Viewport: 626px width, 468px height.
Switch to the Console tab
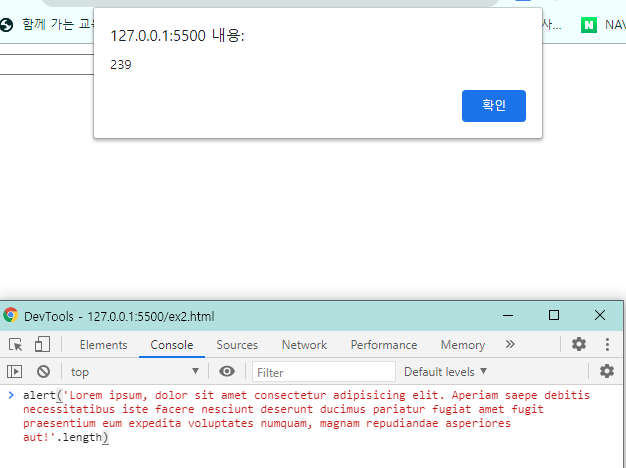click(x=172, y=345)
